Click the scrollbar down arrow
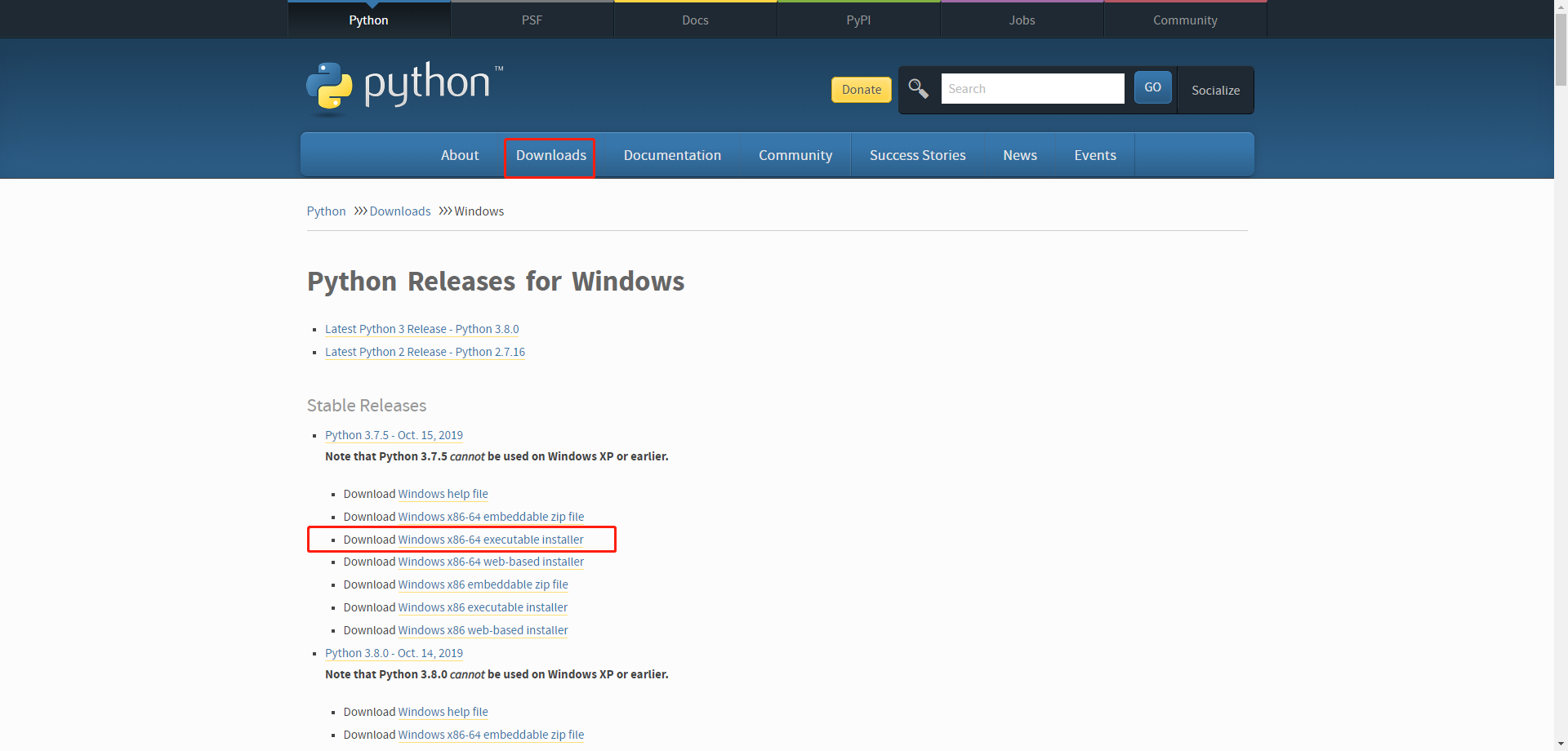Image resolution: width=1568 pixels, height=751 pixels. coord(1561,744)
